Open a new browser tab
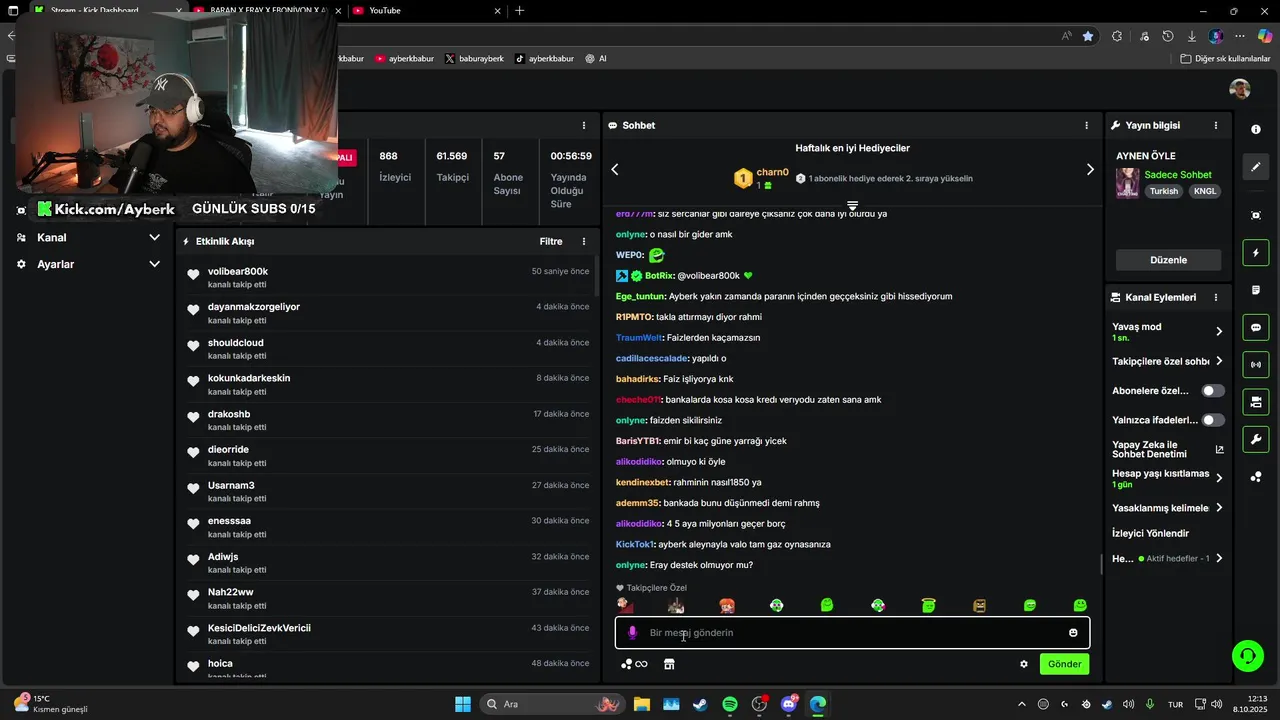 (519, 10)
